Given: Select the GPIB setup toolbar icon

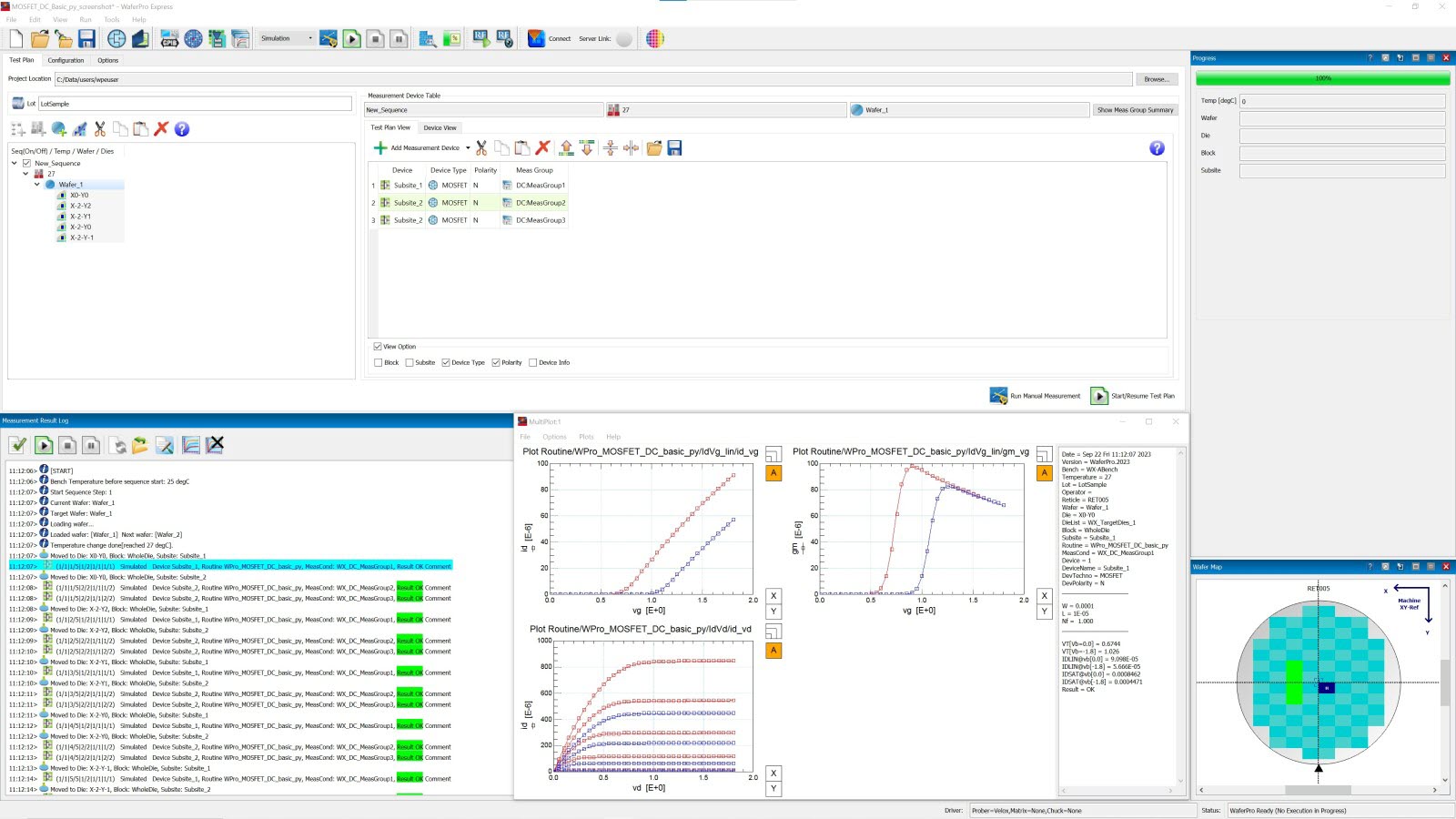Looking at the screenshot, I should coord(169,39).
